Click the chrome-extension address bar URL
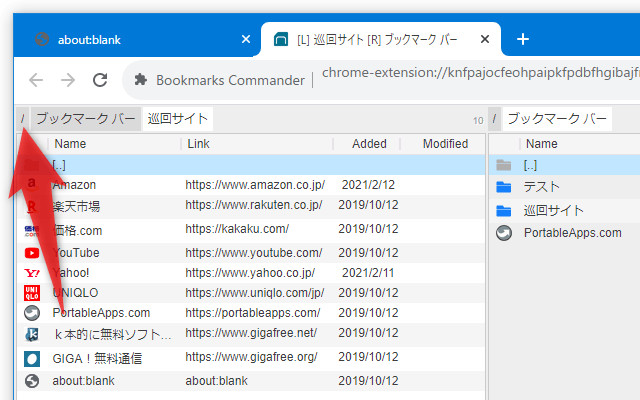Image resolution: width=640 pixels, height=400 pixels. 481,73
